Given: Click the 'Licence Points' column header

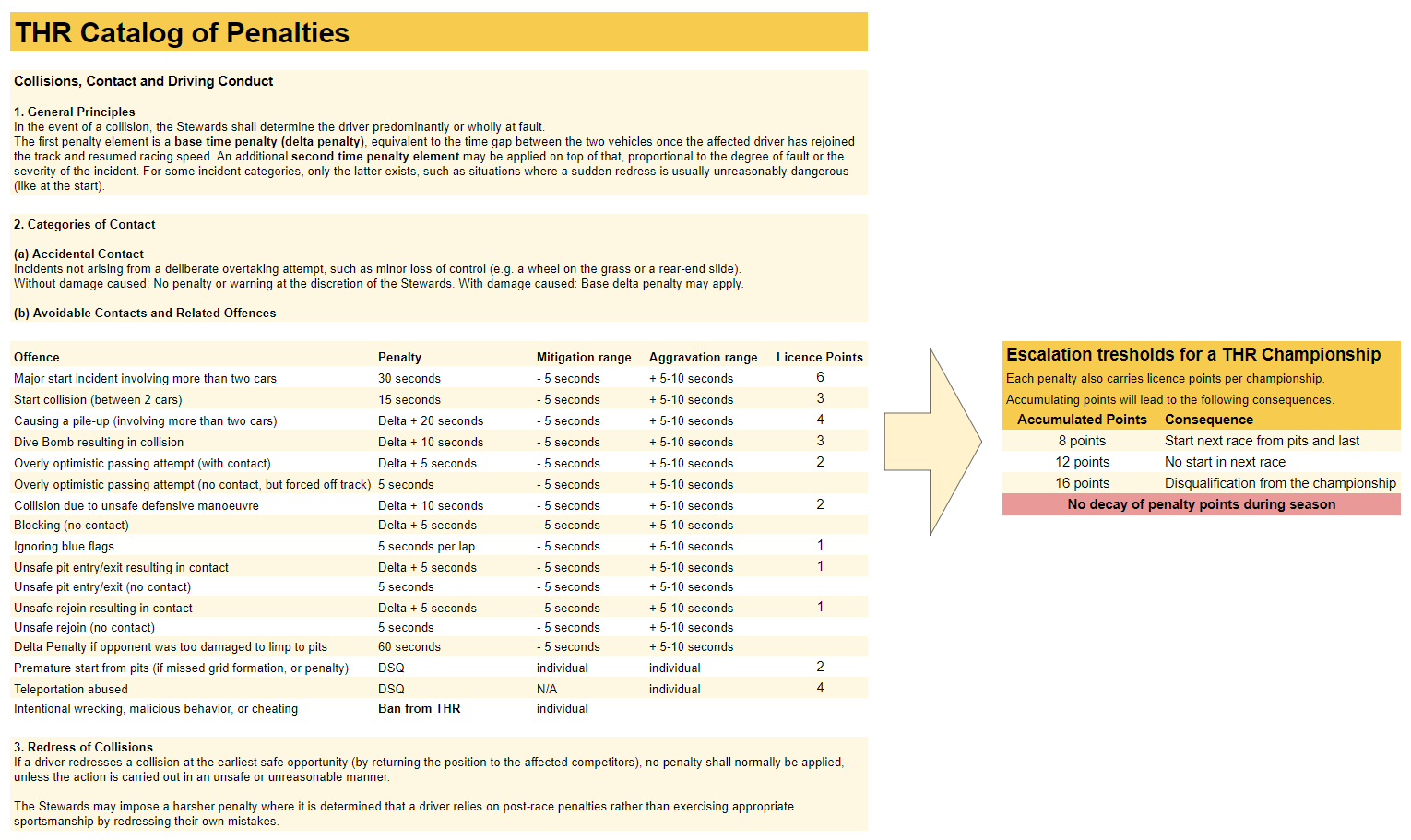Looking at the screenshot, I should 819,357.
